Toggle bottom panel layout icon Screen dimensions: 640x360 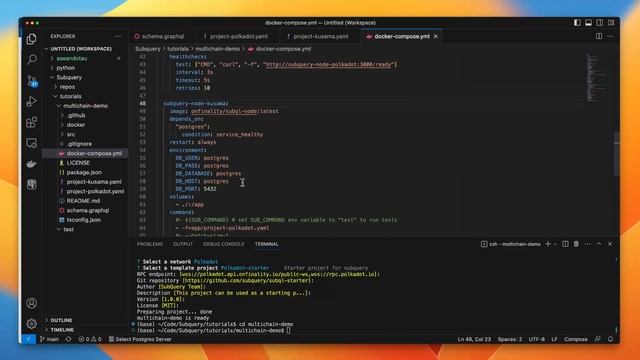click(588, 23)
